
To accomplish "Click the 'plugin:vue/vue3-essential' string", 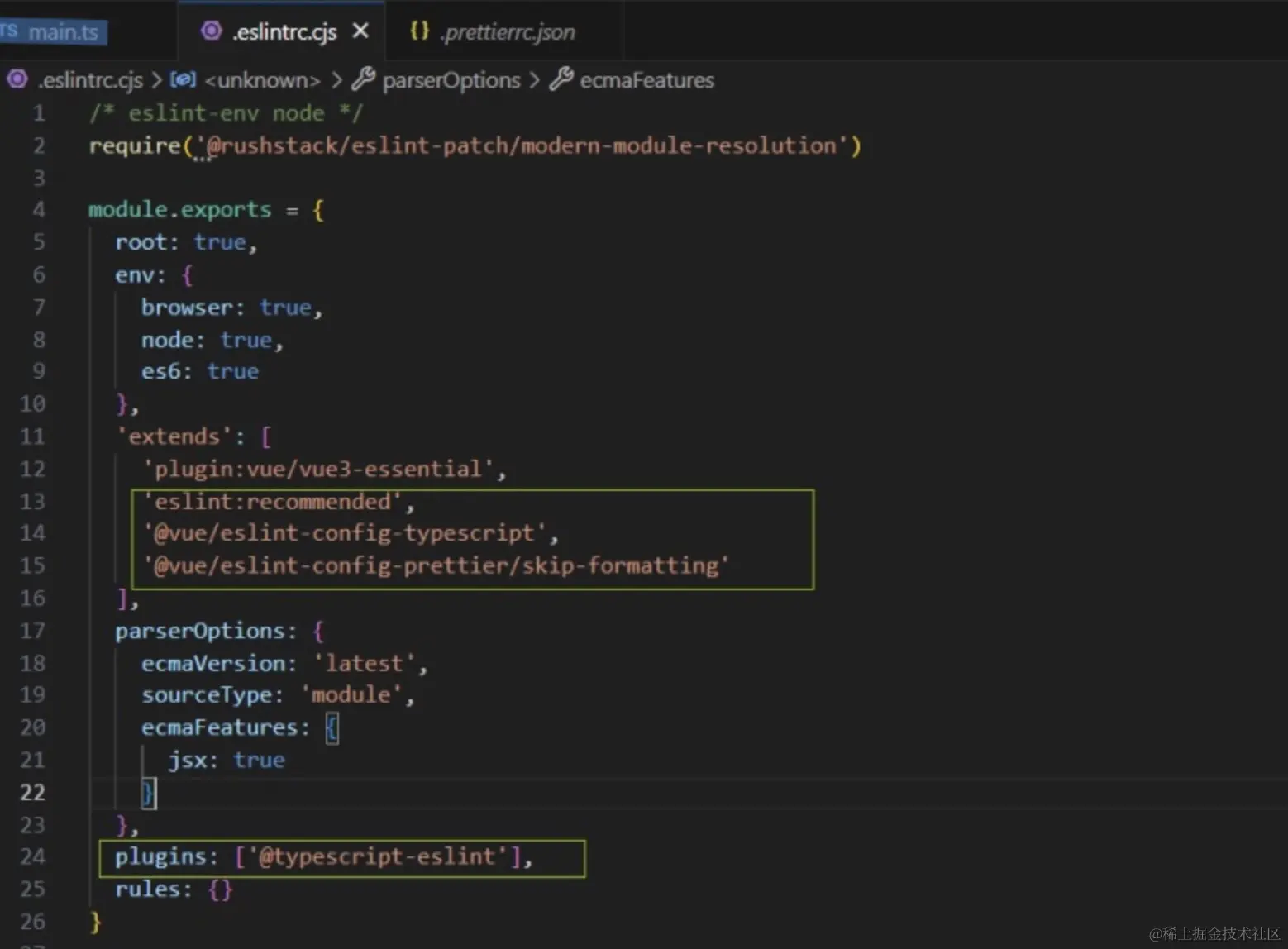I will pos(318,470).
